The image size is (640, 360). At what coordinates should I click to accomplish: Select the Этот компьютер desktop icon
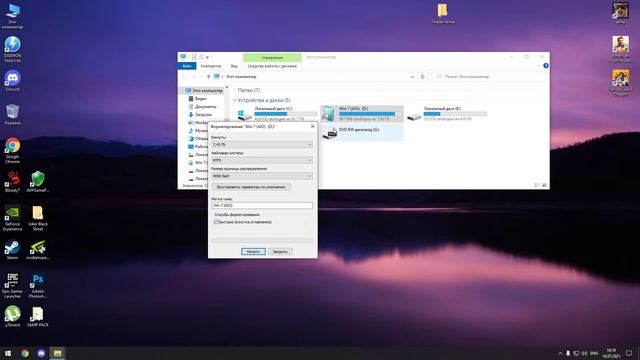tap(13, 16)
